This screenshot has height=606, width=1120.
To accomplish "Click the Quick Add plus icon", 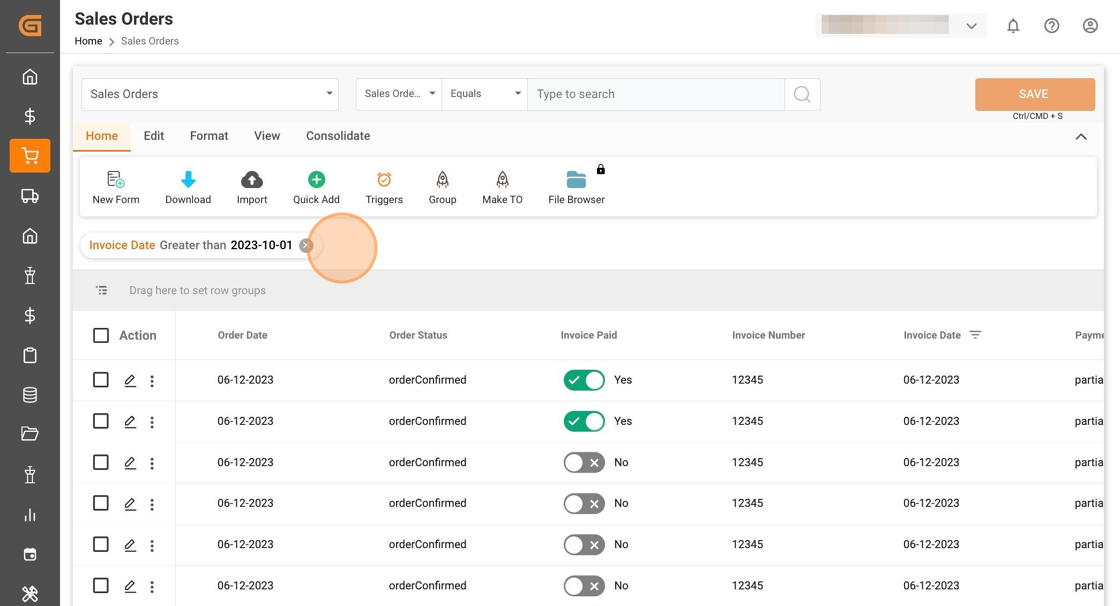I will point(316,180).
